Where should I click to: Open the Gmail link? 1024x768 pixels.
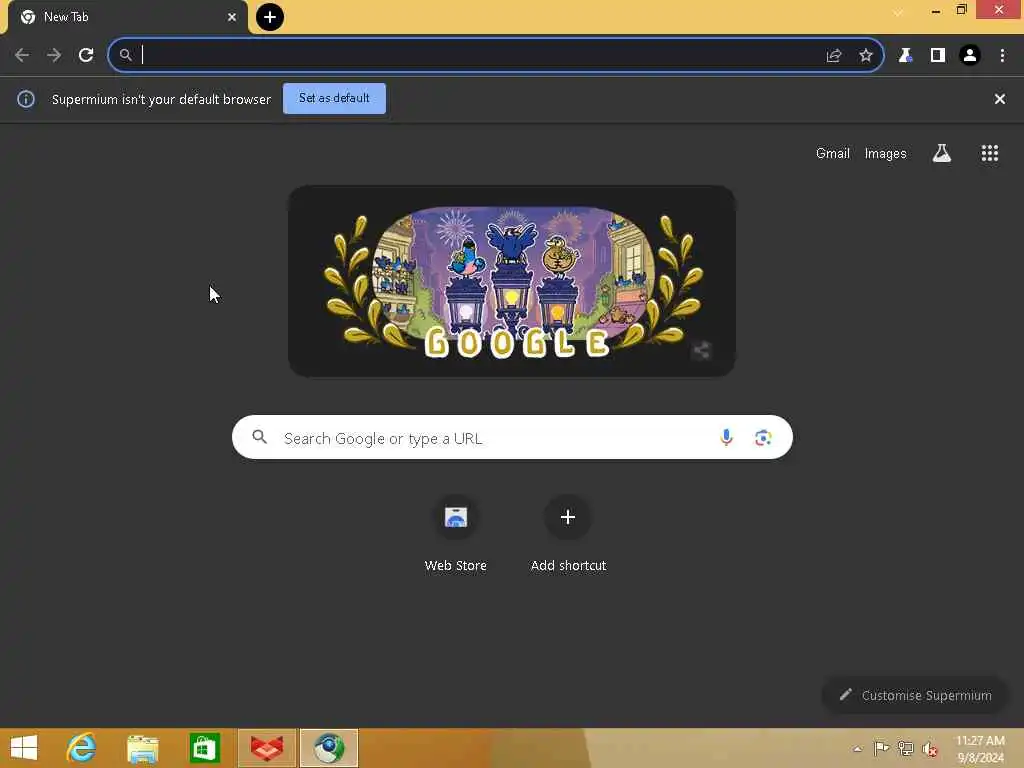[833, 153]
